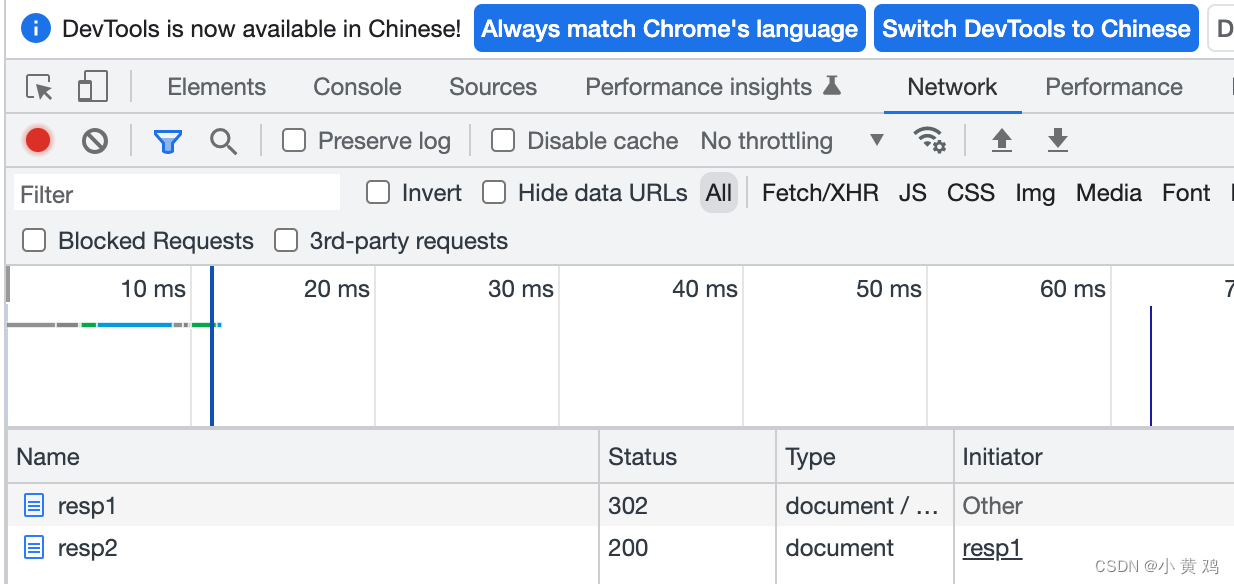Open network conditions wifi-gear icon
The image size is (1234, 584).
[930, 140]
